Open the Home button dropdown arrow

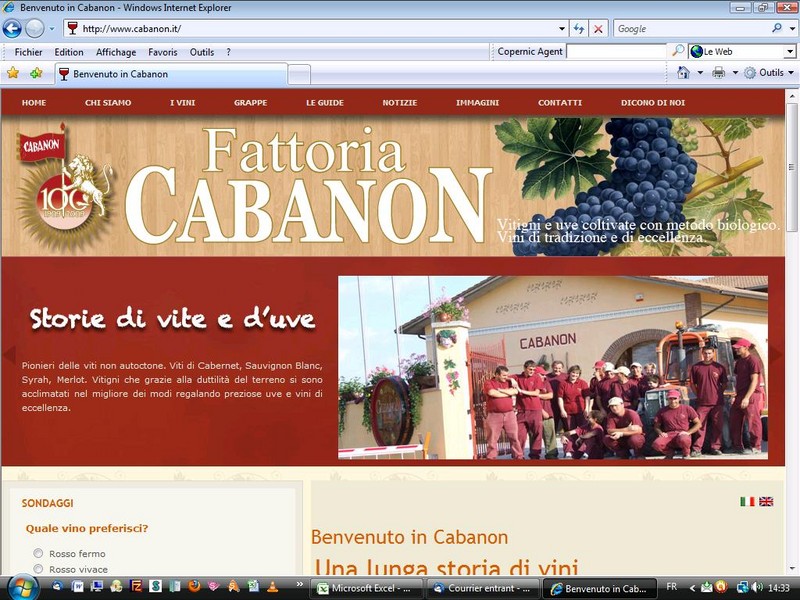pos(700,72)
